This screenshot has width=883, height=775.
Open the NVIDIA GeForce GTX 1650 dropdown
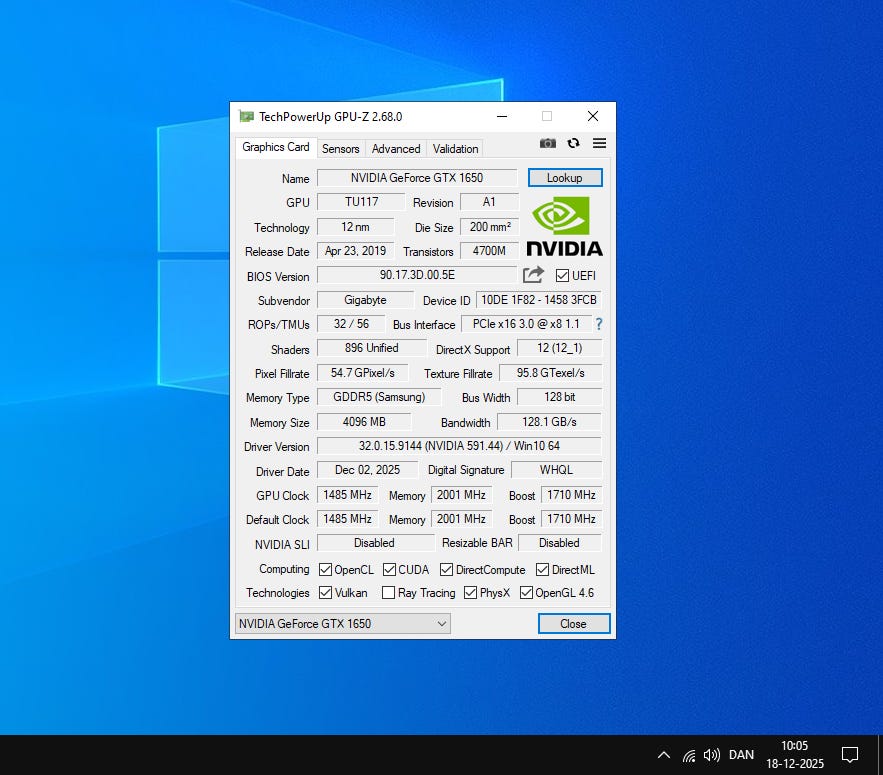(x=342, y=624)
